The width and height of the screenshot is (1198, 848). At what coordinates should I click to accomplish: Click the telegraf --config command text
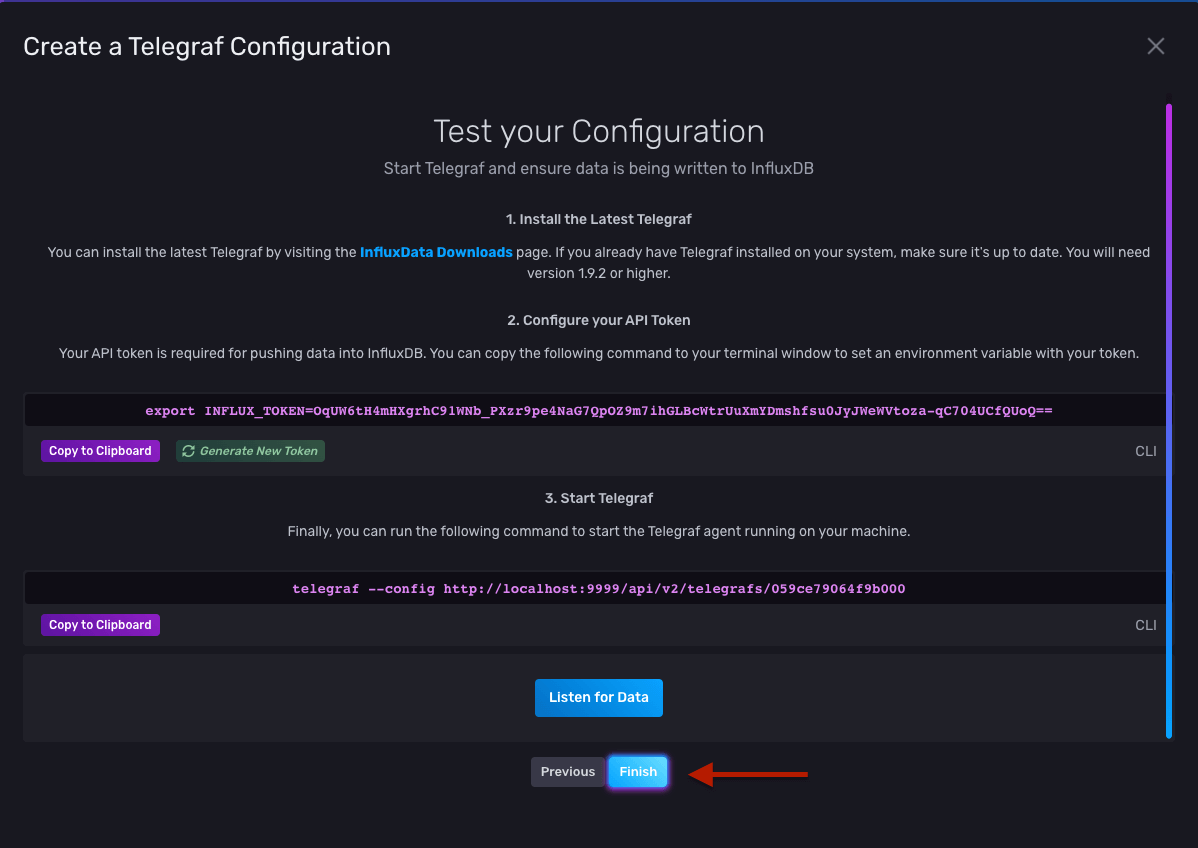(x=598, y=589)
